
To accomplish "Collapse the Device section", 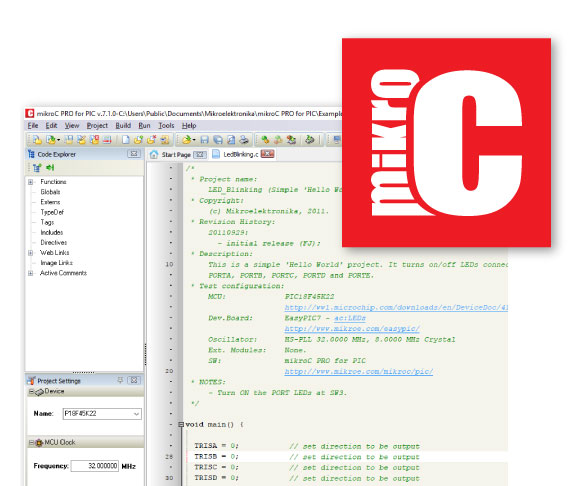I will [x=31, y=392].
